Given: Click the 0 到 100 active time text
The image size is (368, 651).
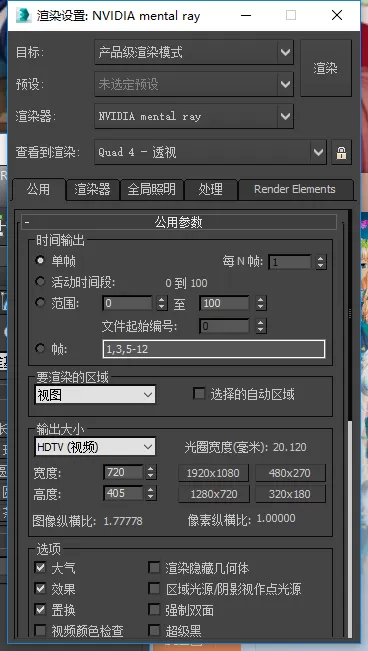Looking at the screenshot, I should tap(186, 284).
